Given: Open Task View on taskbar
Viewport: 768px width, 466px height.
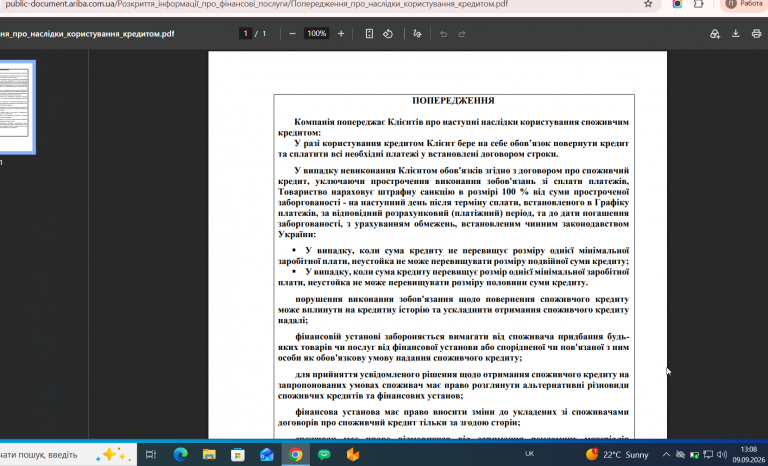Looking at the screenshot, I should (151, 454).
